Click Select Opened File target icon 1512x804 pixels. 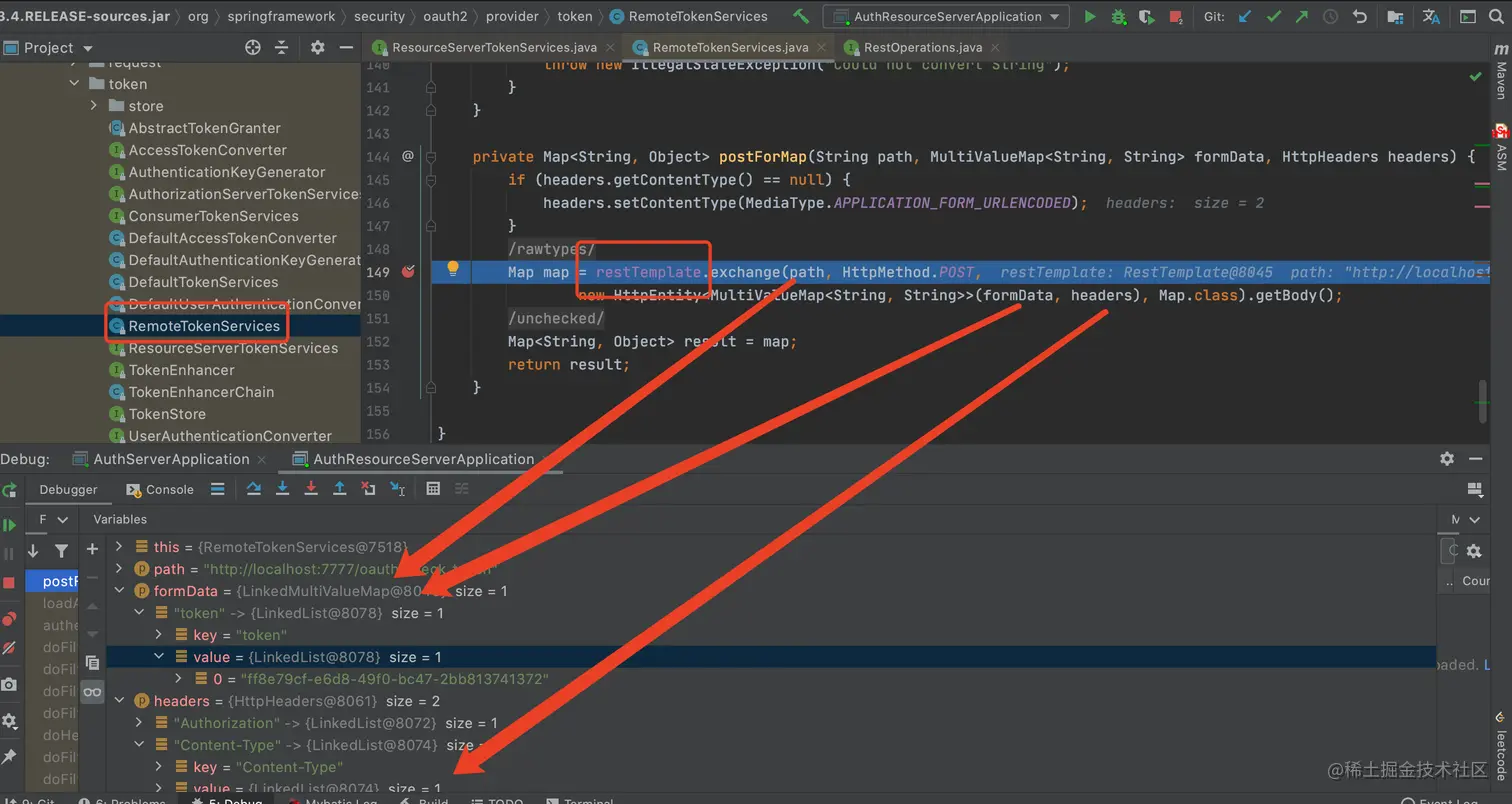click(253, 47)
